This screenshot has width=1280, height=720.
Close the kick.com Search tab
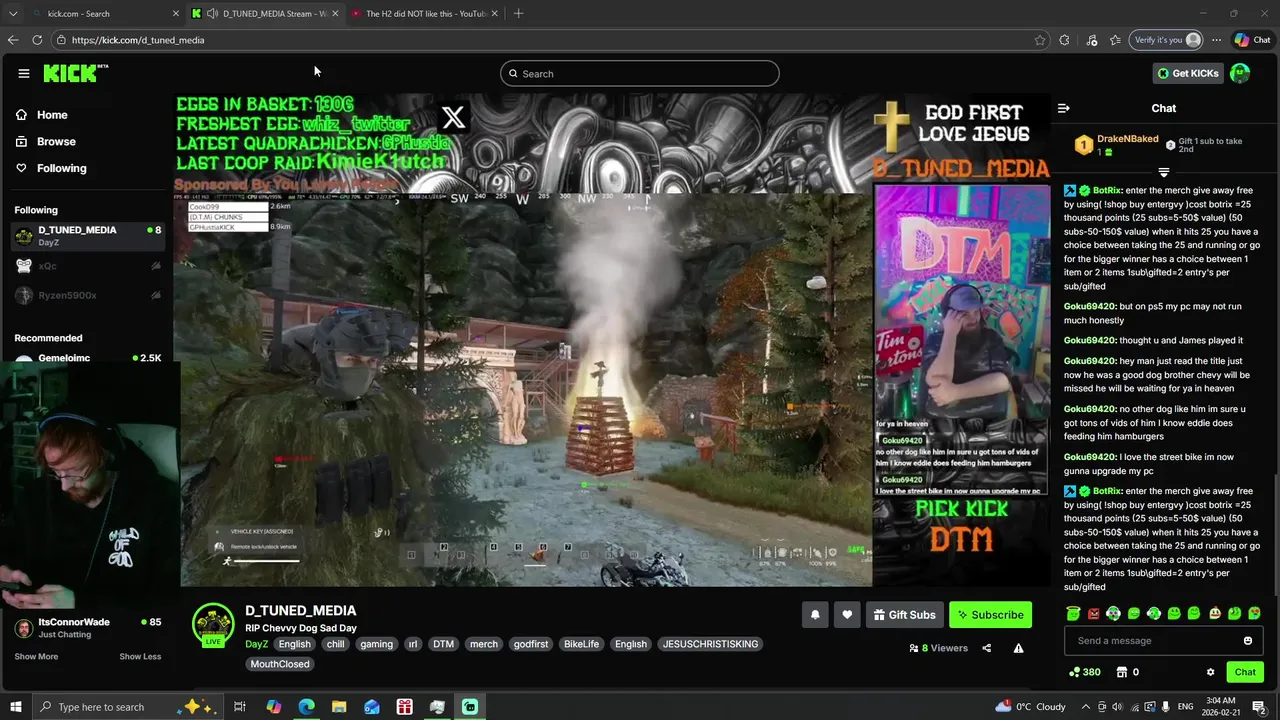coord(176,14)
